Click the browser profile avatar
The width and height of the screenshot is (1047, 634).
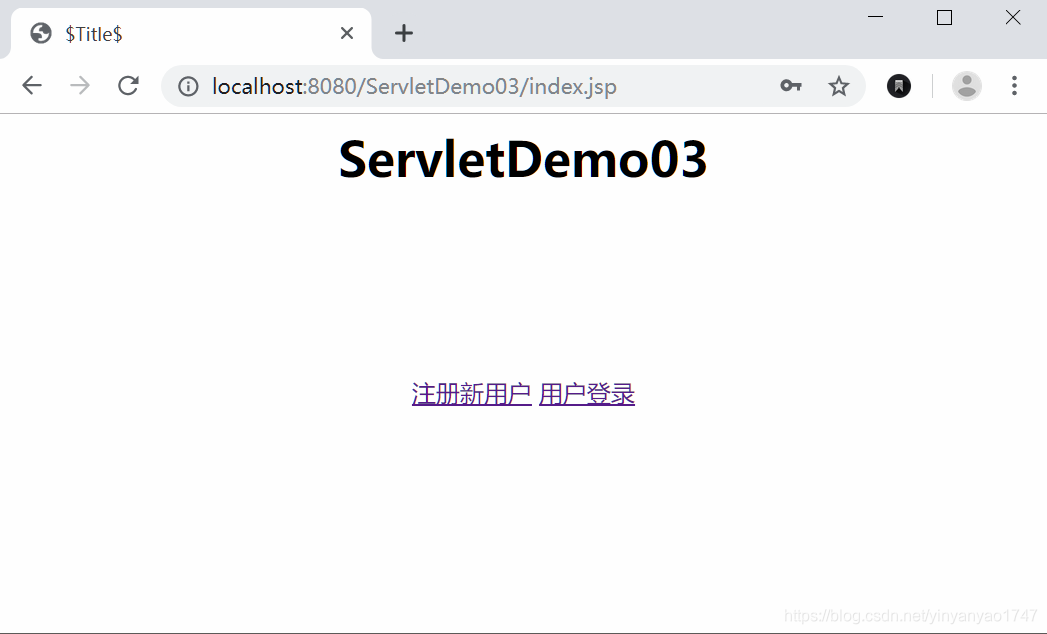pyautogui.click(x=966, y=86)
